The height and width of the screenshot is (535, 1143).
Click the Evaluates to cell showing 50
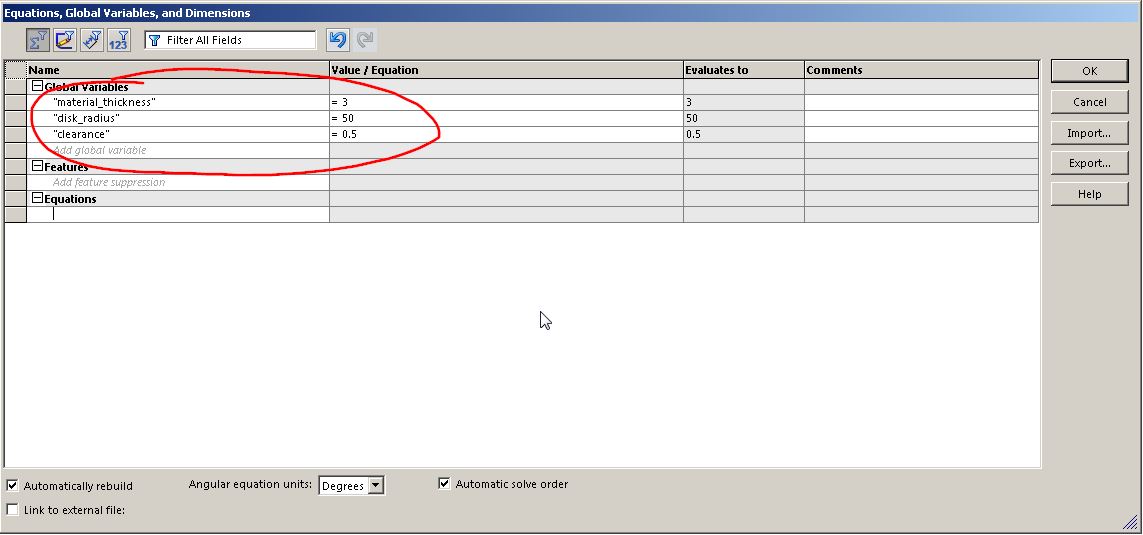744,118
